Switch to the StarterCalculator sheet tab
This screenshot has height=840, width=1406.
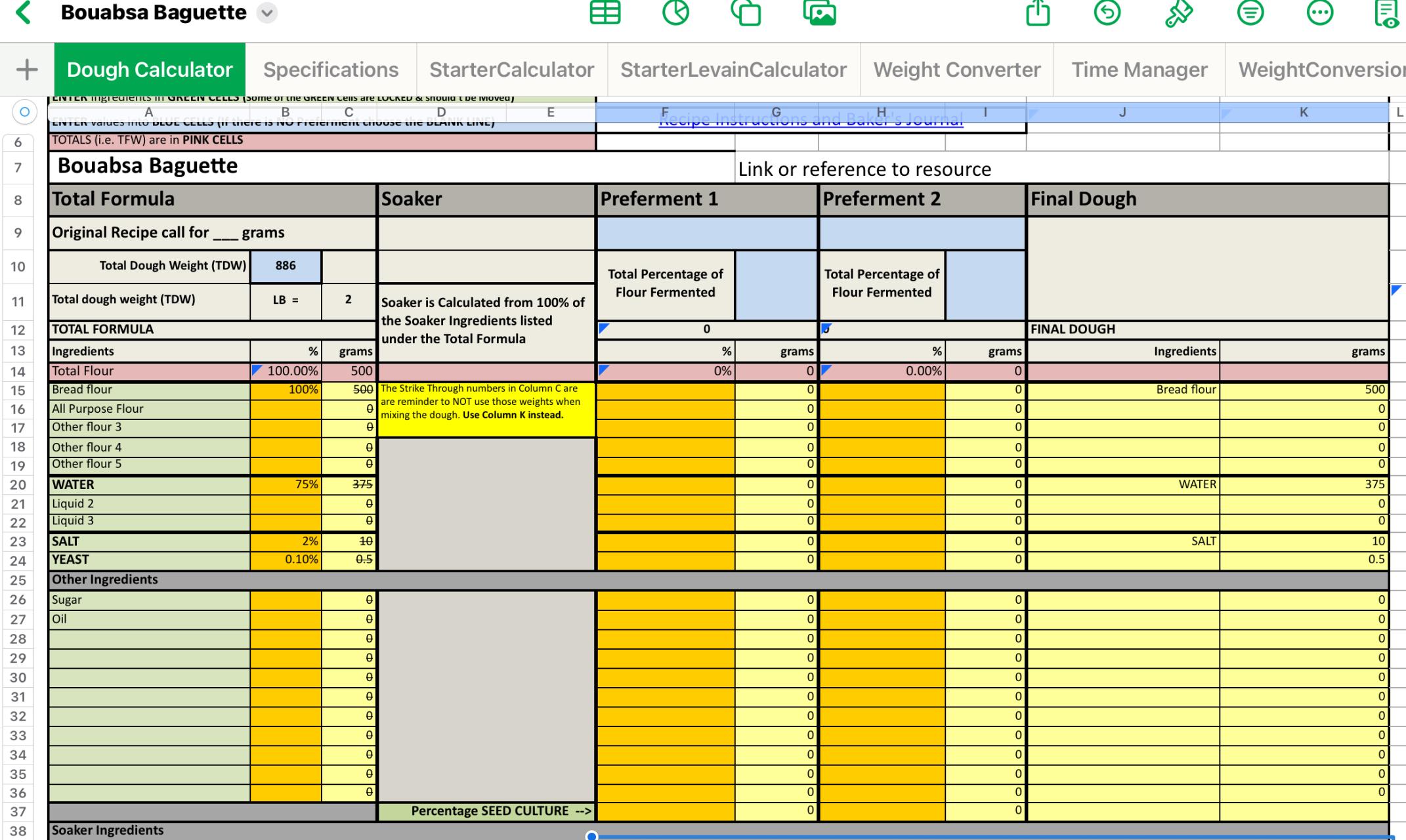[x=511, y=70]
